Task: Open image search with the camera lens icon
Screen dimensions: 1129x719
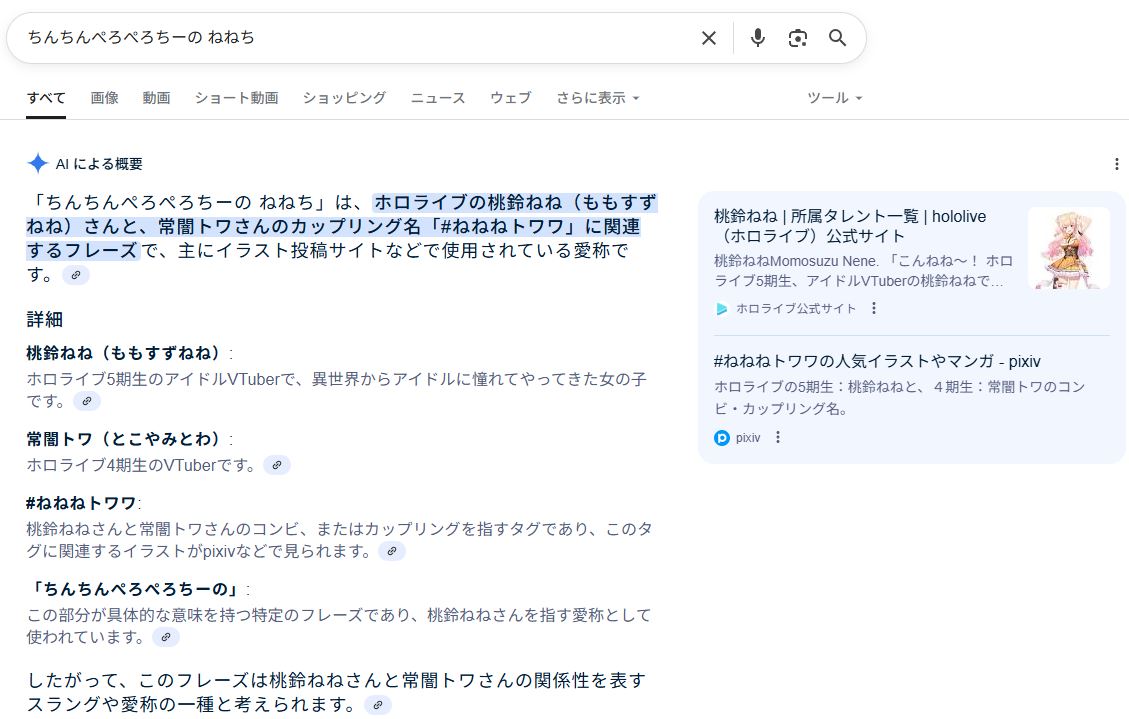Action: coord(797,38)
